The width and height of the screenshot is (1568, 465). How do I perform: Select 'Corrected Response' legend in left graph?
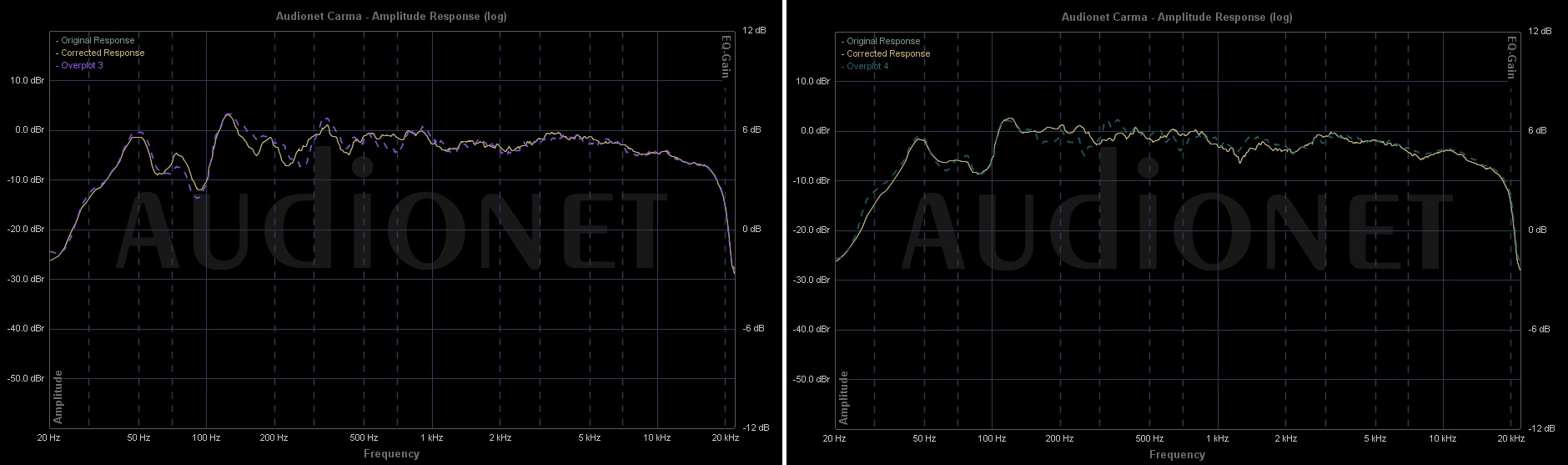click(x=100, y=53)
